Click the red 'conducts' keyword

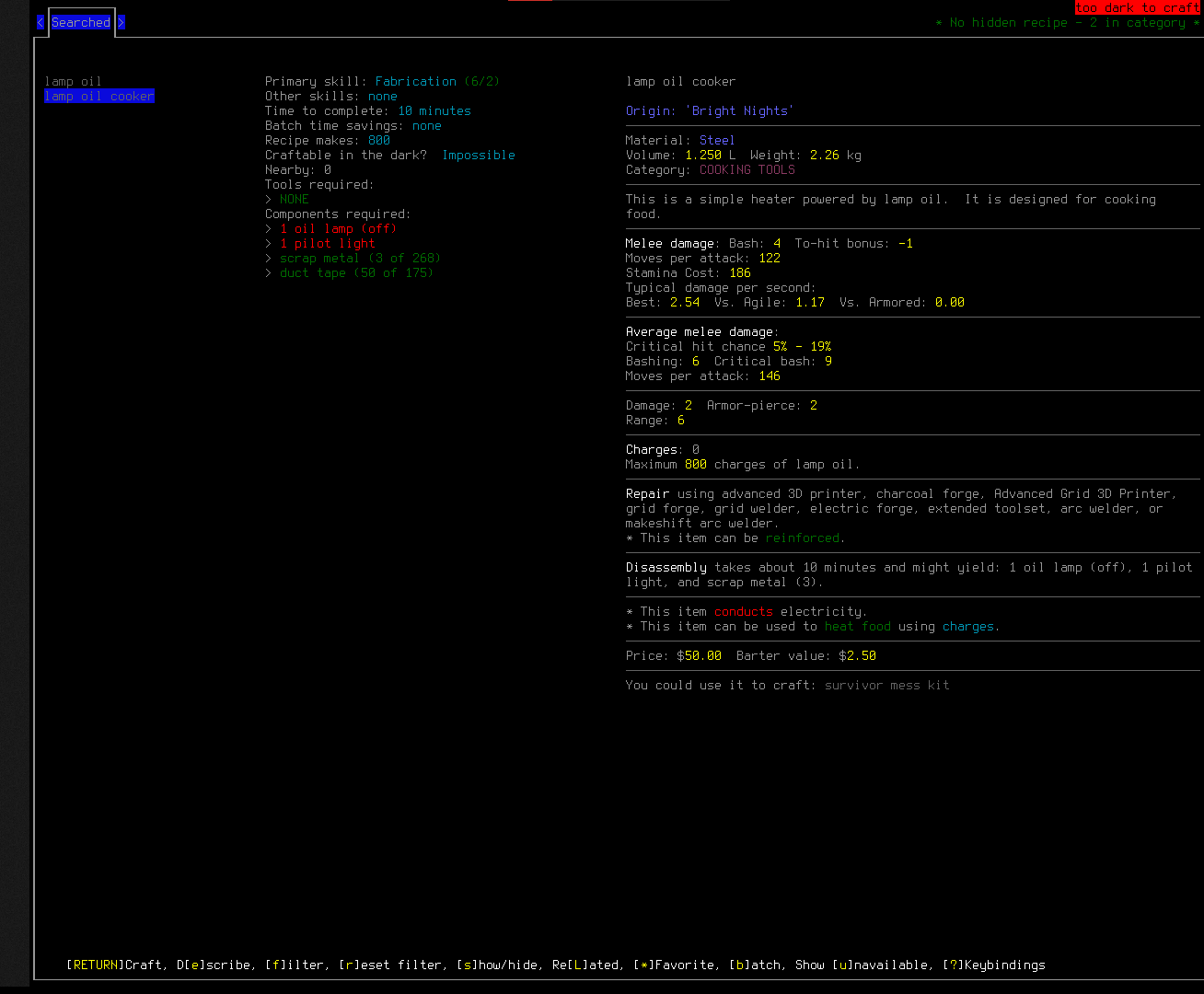[x=744, y=611]
